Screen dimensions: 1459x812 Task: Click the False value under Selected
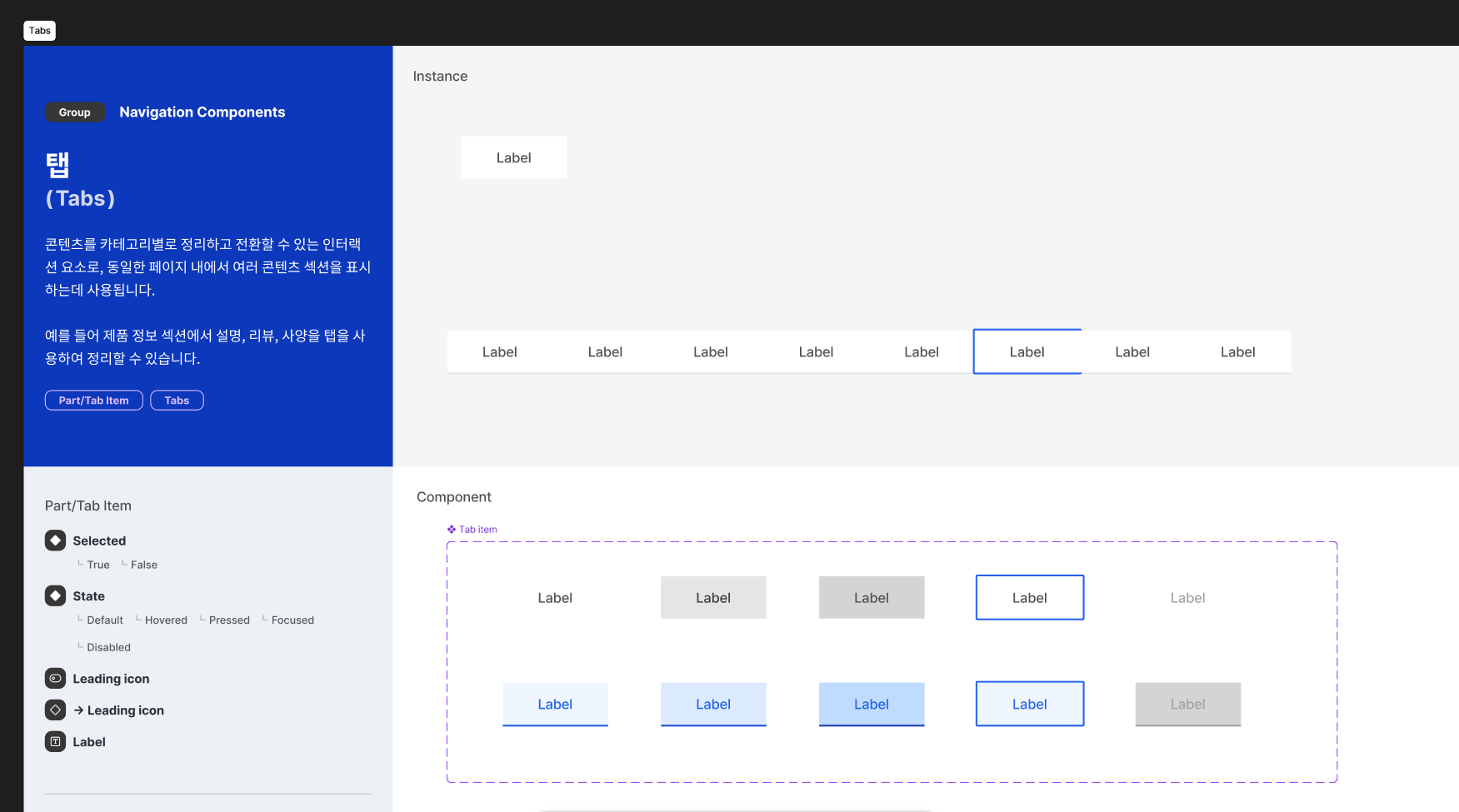click(144, 565)
